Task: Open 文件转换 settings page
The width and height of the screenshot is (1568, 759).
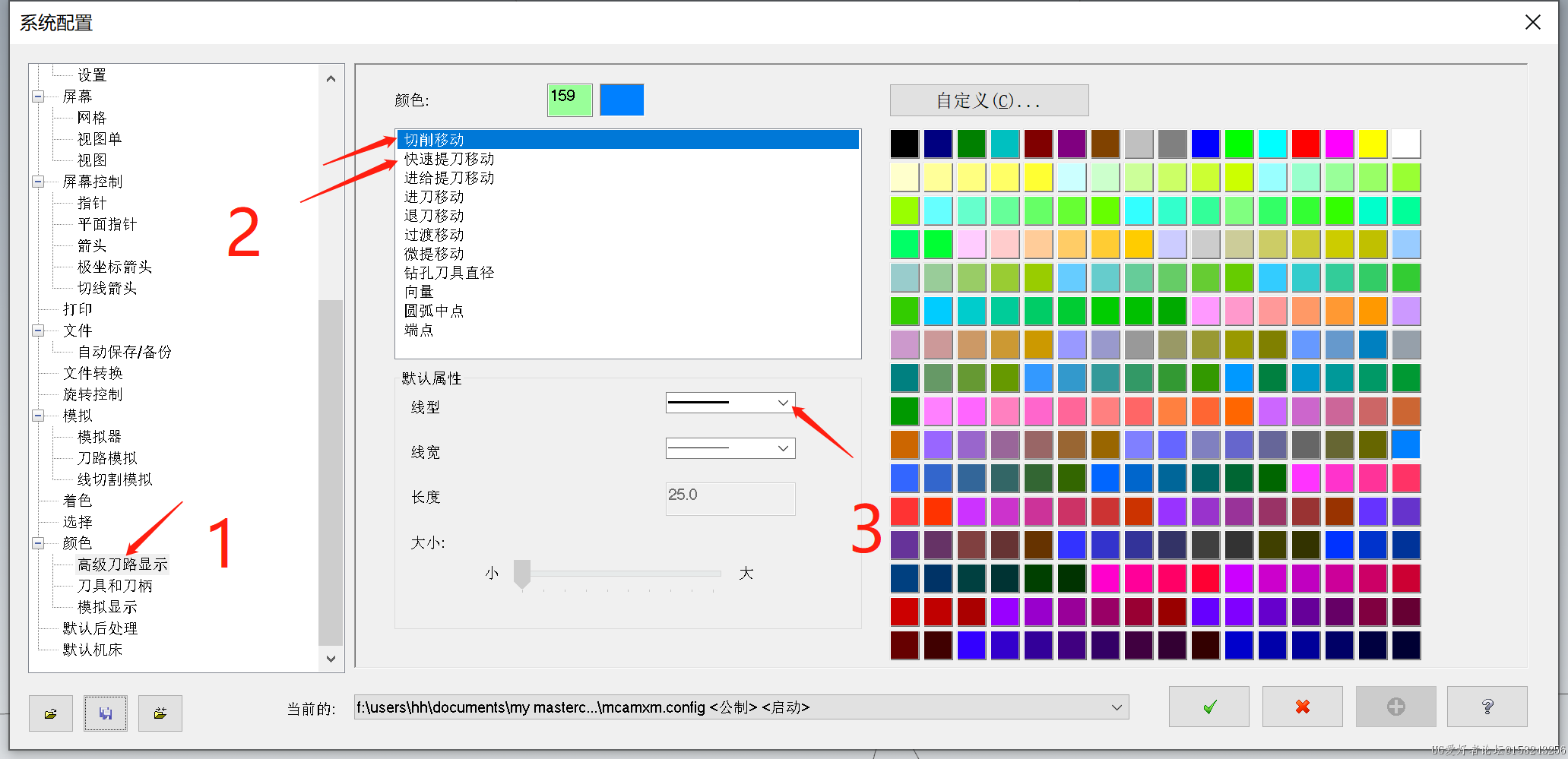Action: click(93, 373)
